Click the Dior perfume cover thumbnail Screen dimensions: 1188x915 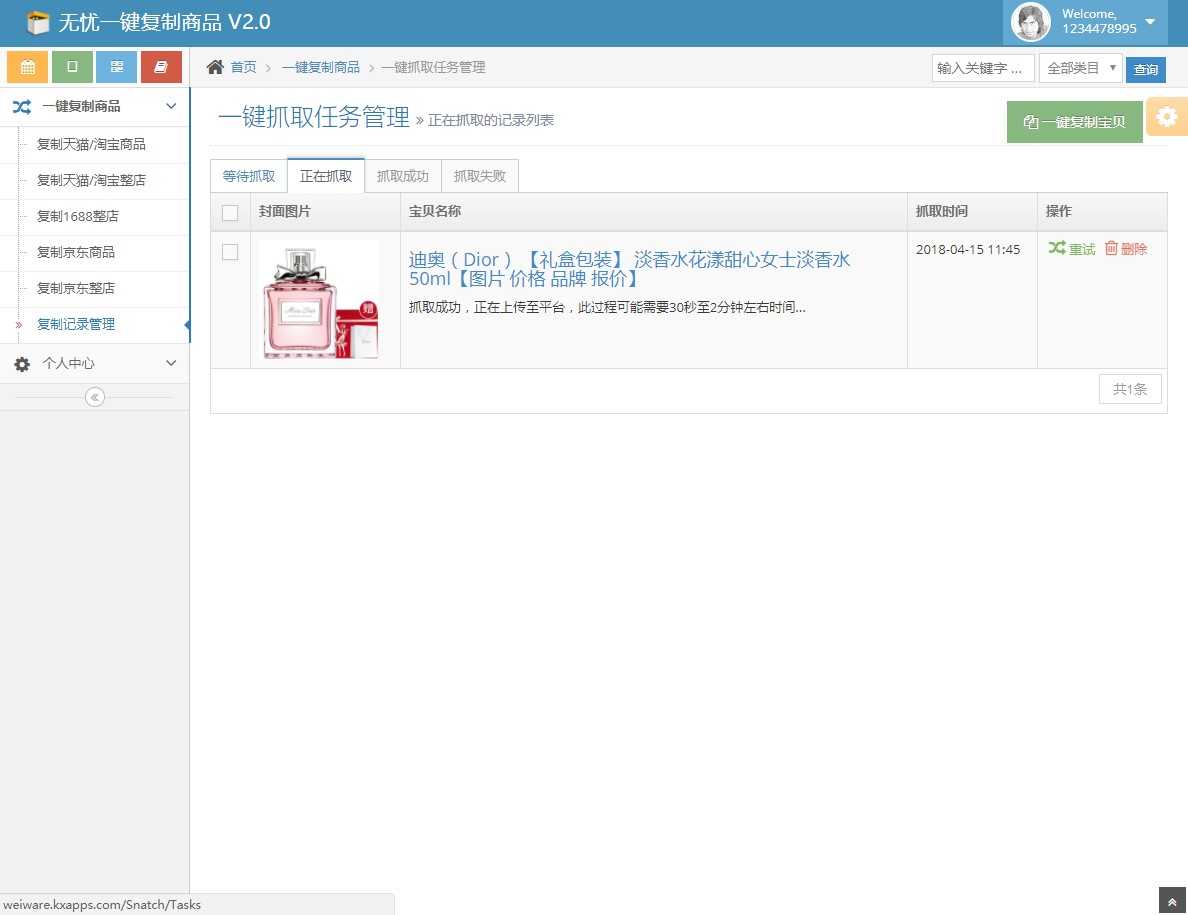(x=318, y=299)
